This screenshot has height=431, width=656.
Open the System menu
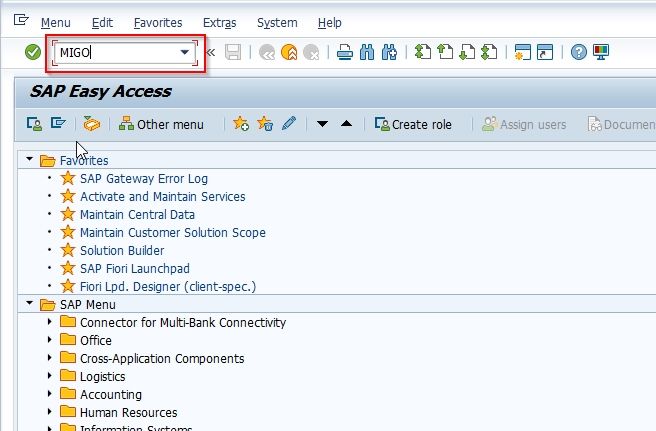[277, 23]
